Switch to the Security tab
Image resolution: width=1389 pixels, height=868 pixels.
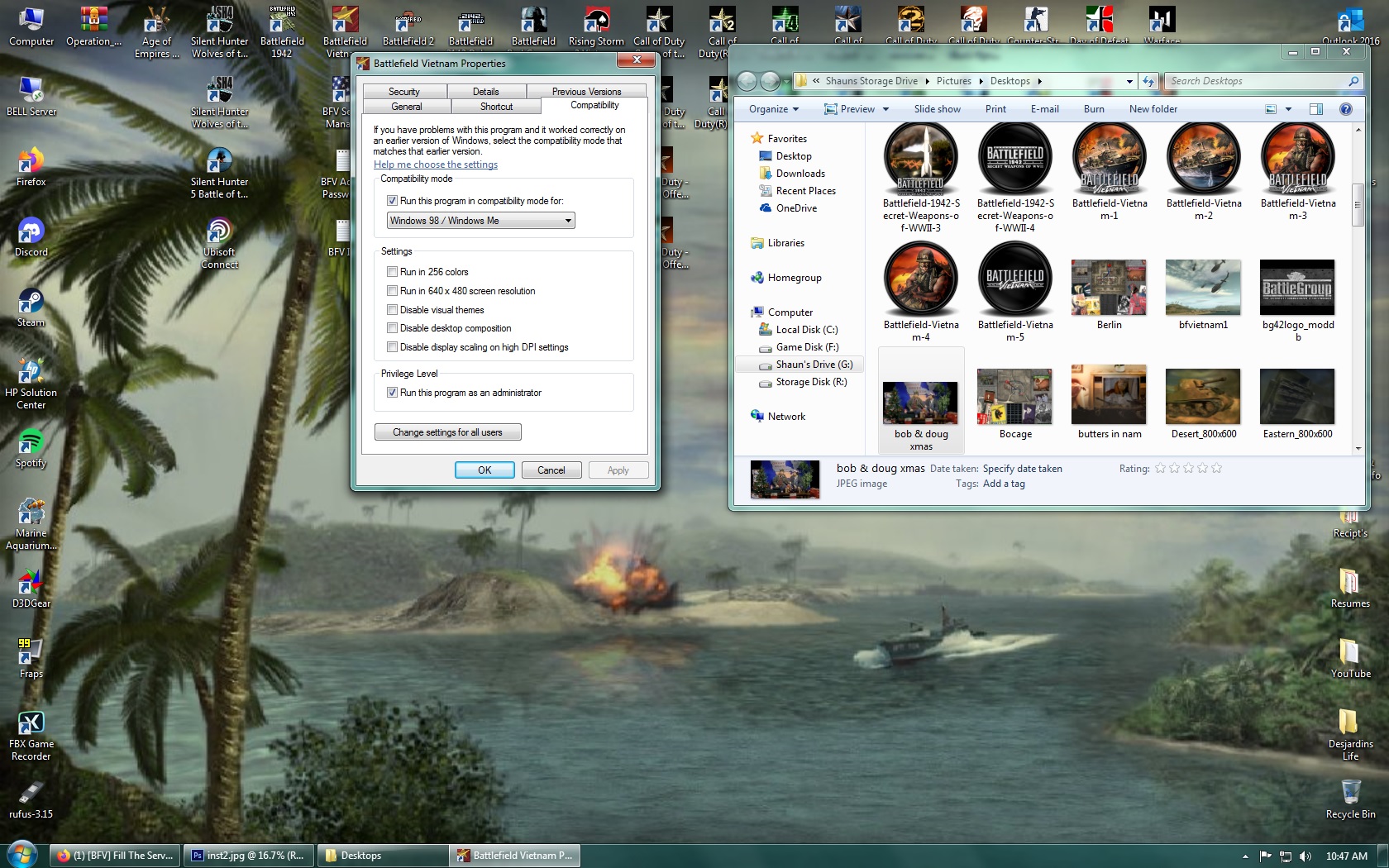[x=403, y=92]
